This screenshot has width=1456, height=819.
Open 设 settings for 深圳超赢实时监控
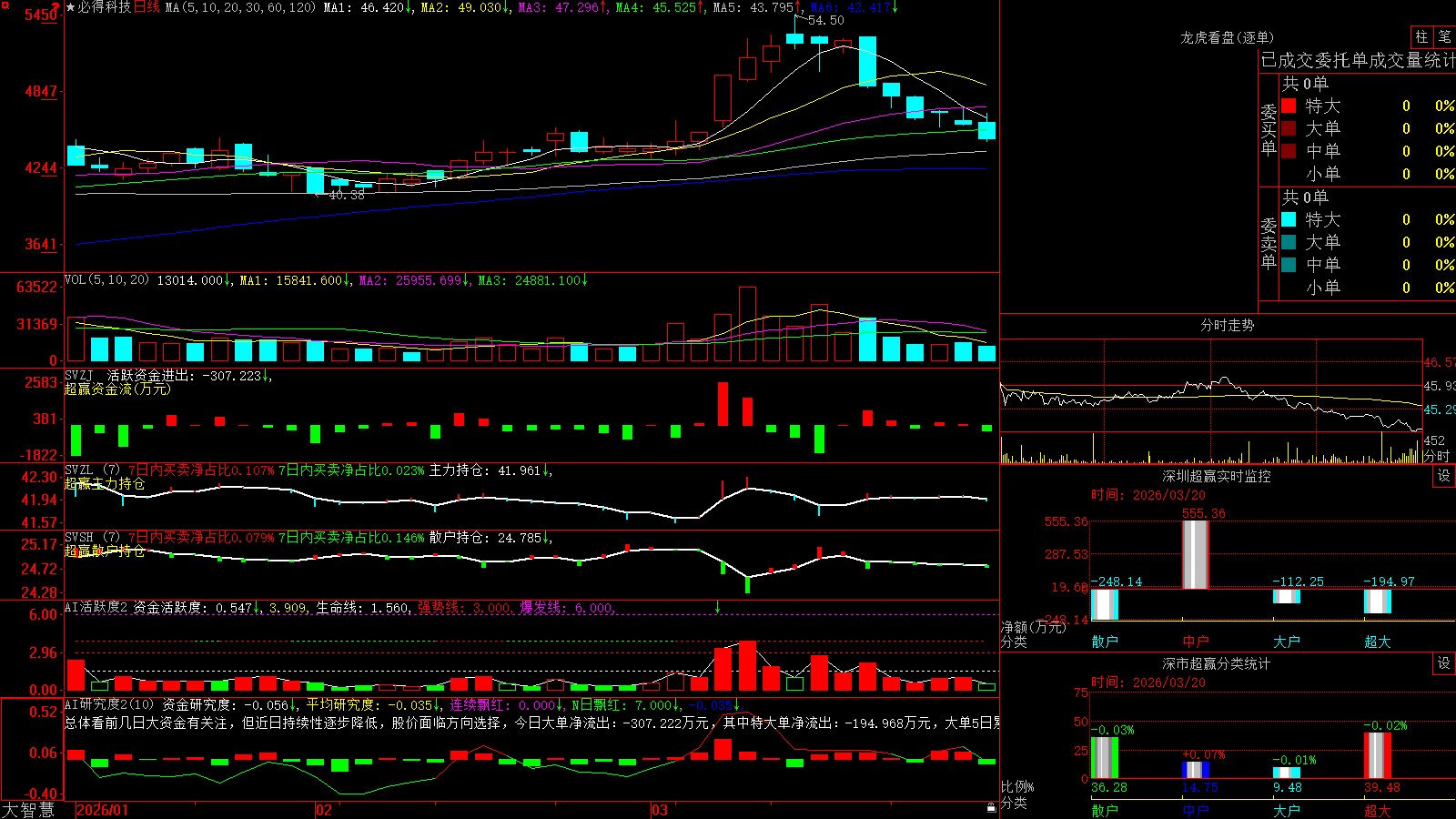1444,476
